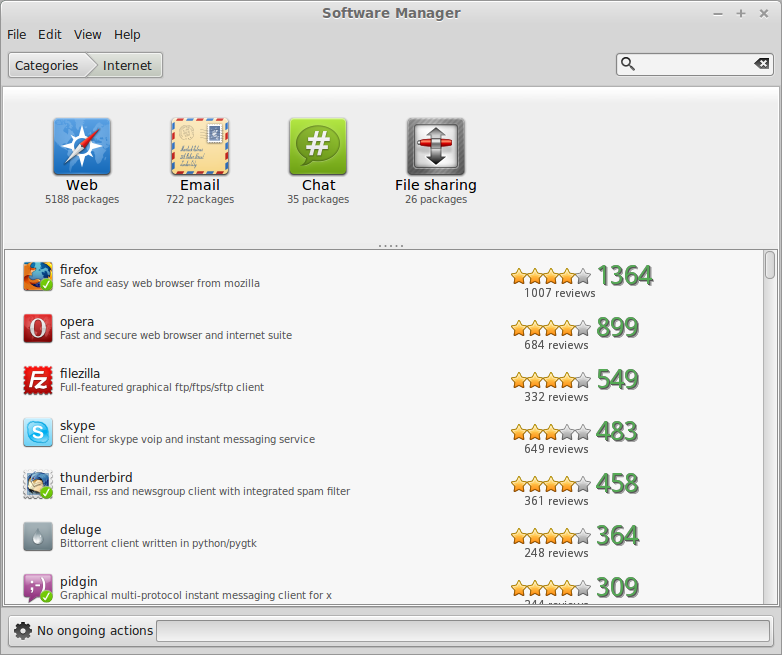Click the 248 reviews text
This screenshot has height=655, width=782.
tap(556, 553)
